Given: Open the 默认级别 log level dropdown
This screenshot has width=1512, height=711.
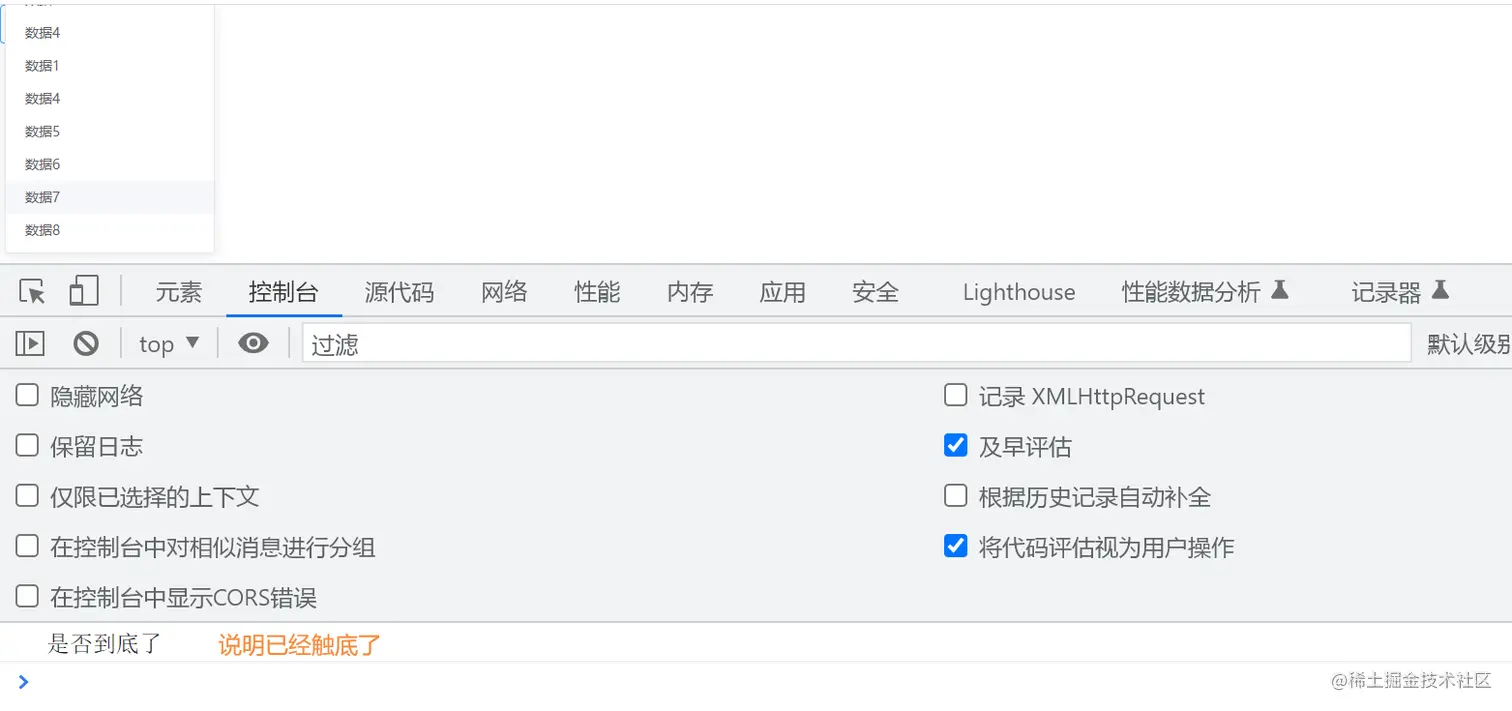Looking at the screenshot, I should 1468,344.
